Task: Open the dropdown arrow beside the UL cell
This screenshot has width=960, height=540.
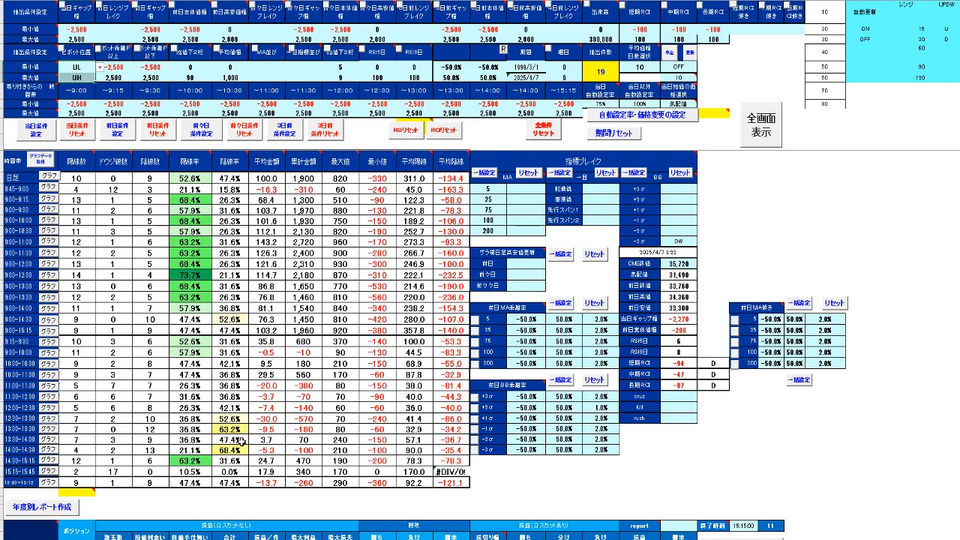Action: [99, 67]
